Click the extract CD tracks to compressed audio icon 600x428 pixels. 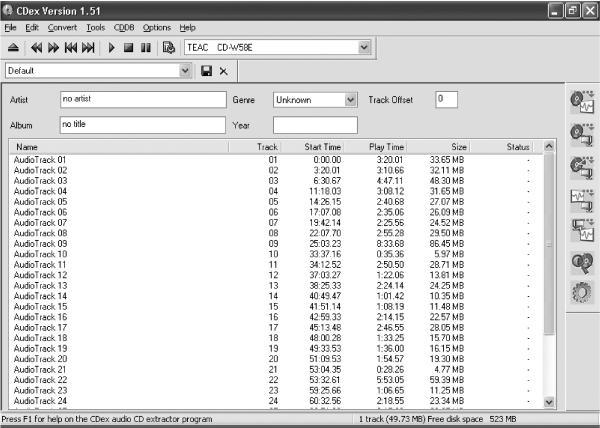(x=582, y=135)
